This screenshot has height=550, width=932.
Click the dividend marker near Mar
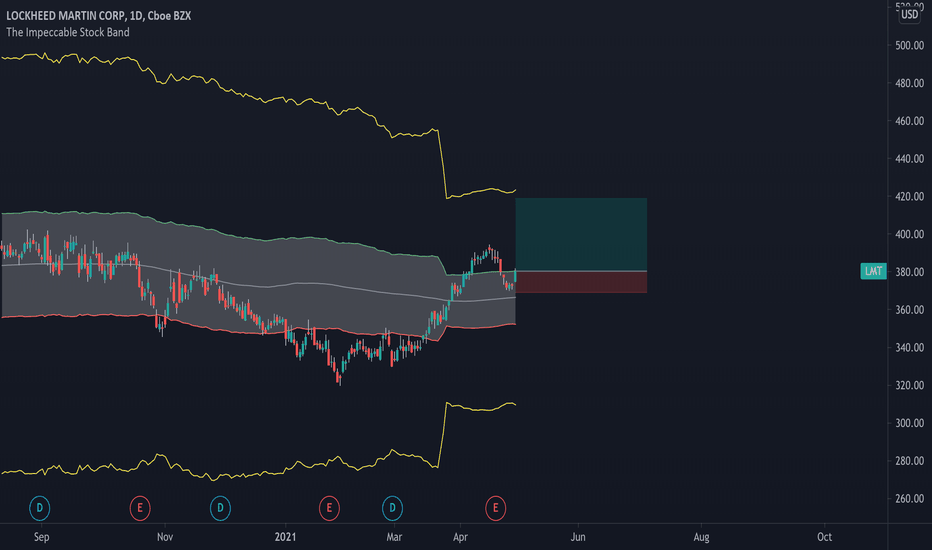392,508
